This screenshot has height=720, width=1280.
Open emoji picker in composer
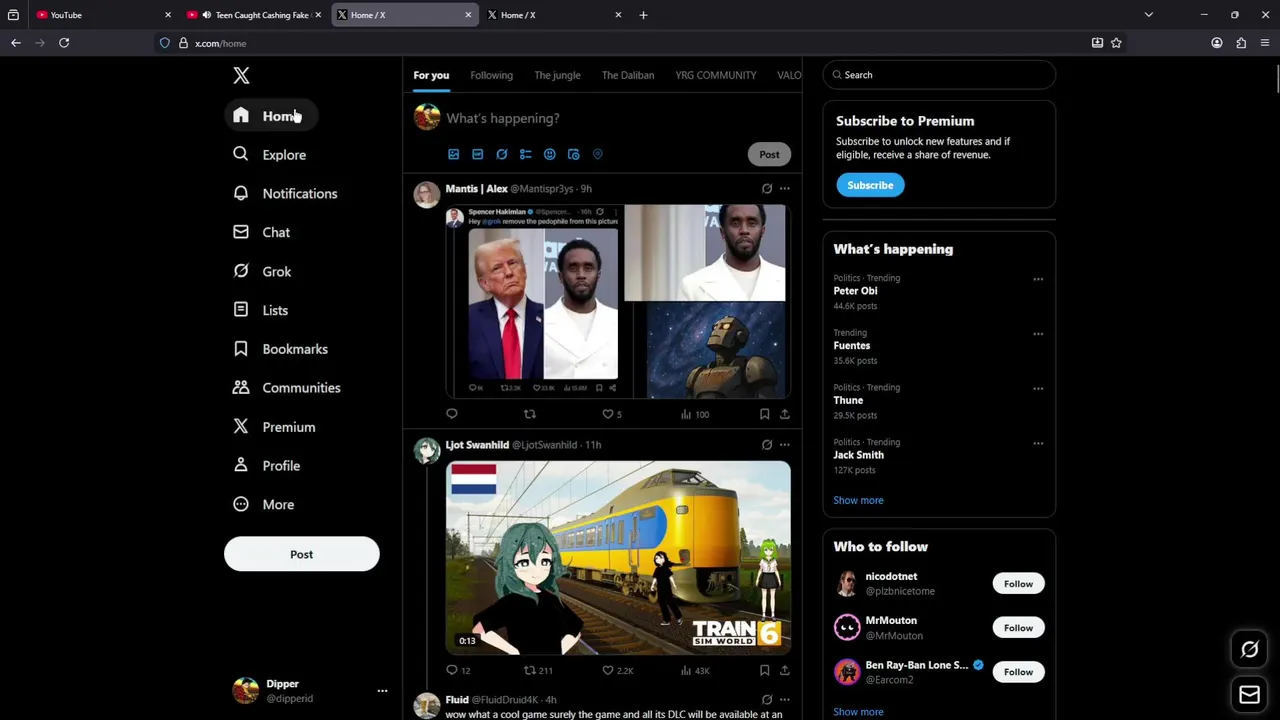(x=549, y=154)
